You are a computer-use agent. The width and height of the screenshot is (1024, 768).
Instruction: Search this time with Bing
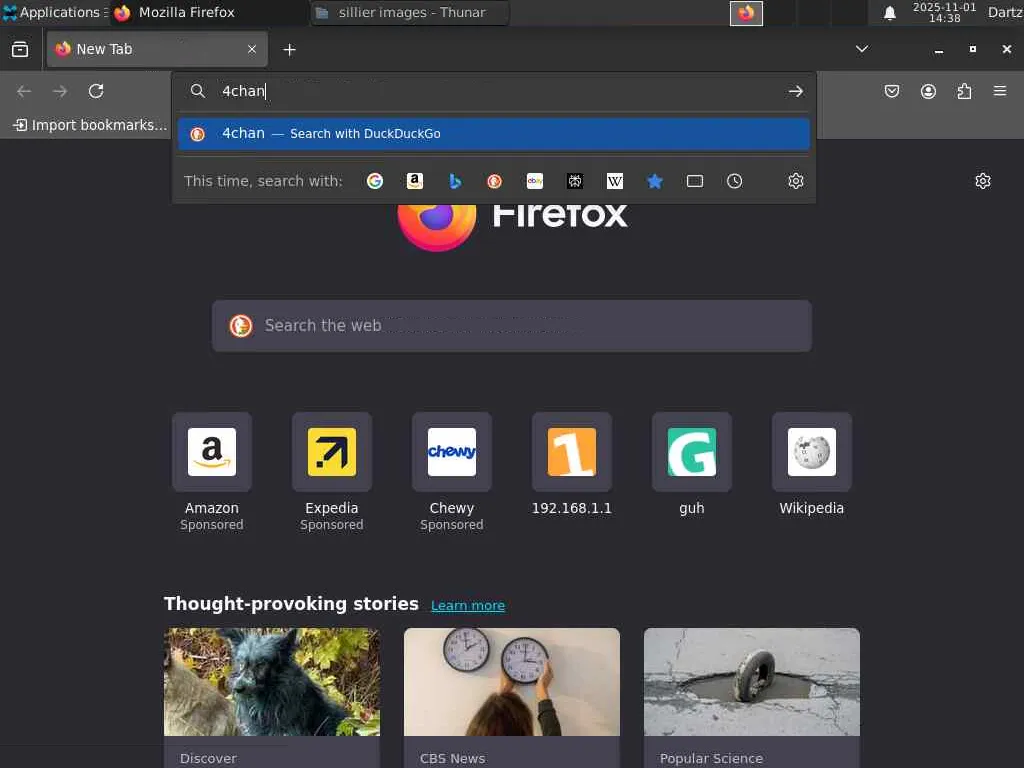tap(455, 181)
